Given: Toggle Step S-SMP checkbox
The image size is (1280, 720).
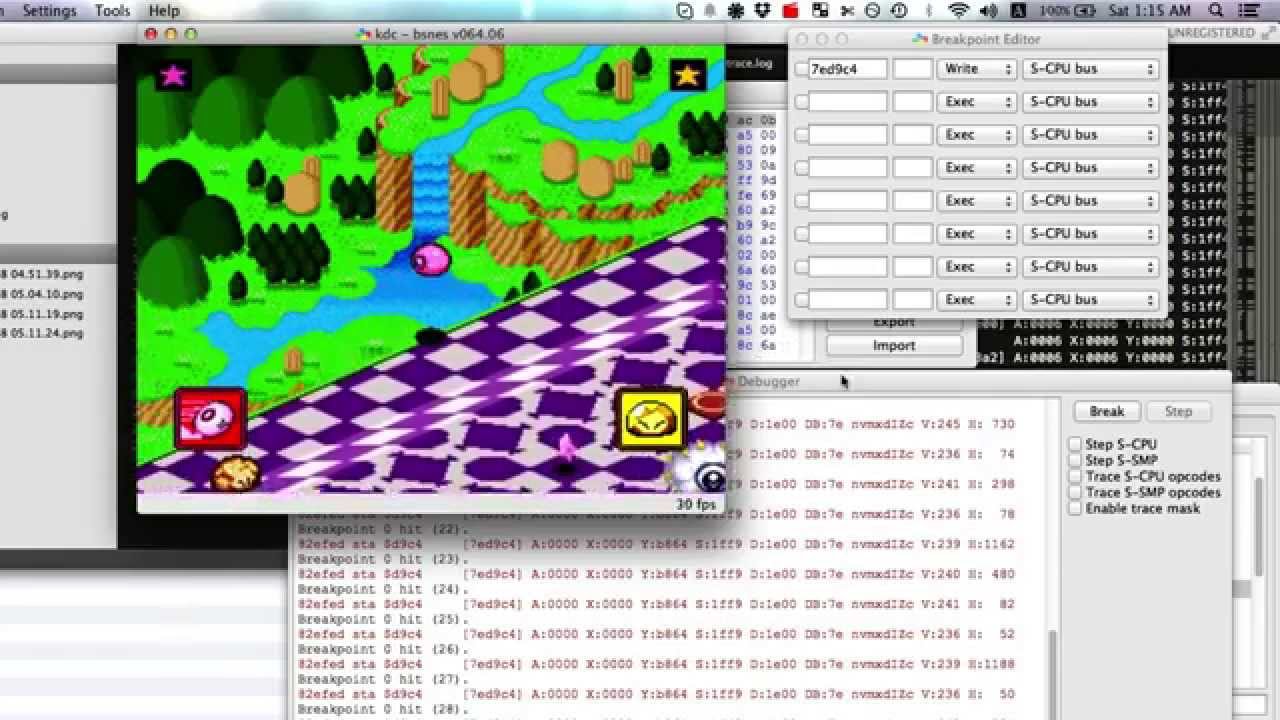Looking at the screenshot, I should click(x=1075, y=460).
